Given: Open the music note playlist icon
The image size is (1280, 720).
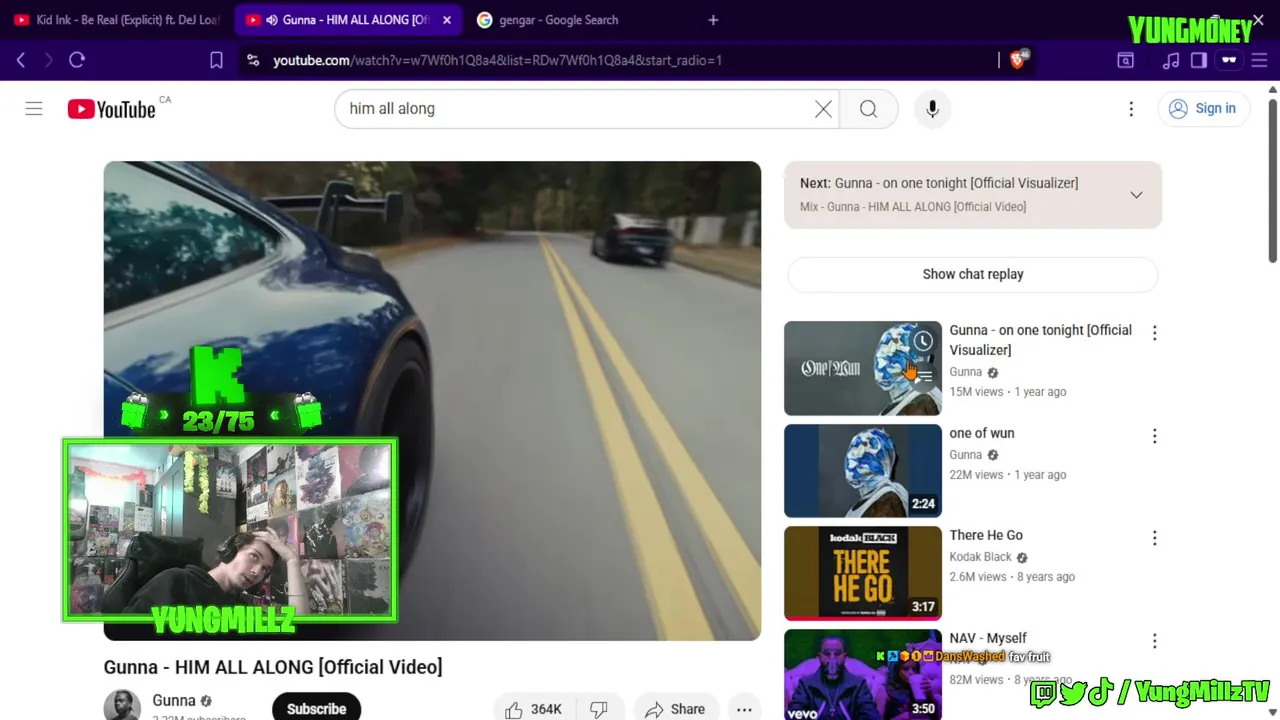Looking at the screenshot, I should [1171, 60].
